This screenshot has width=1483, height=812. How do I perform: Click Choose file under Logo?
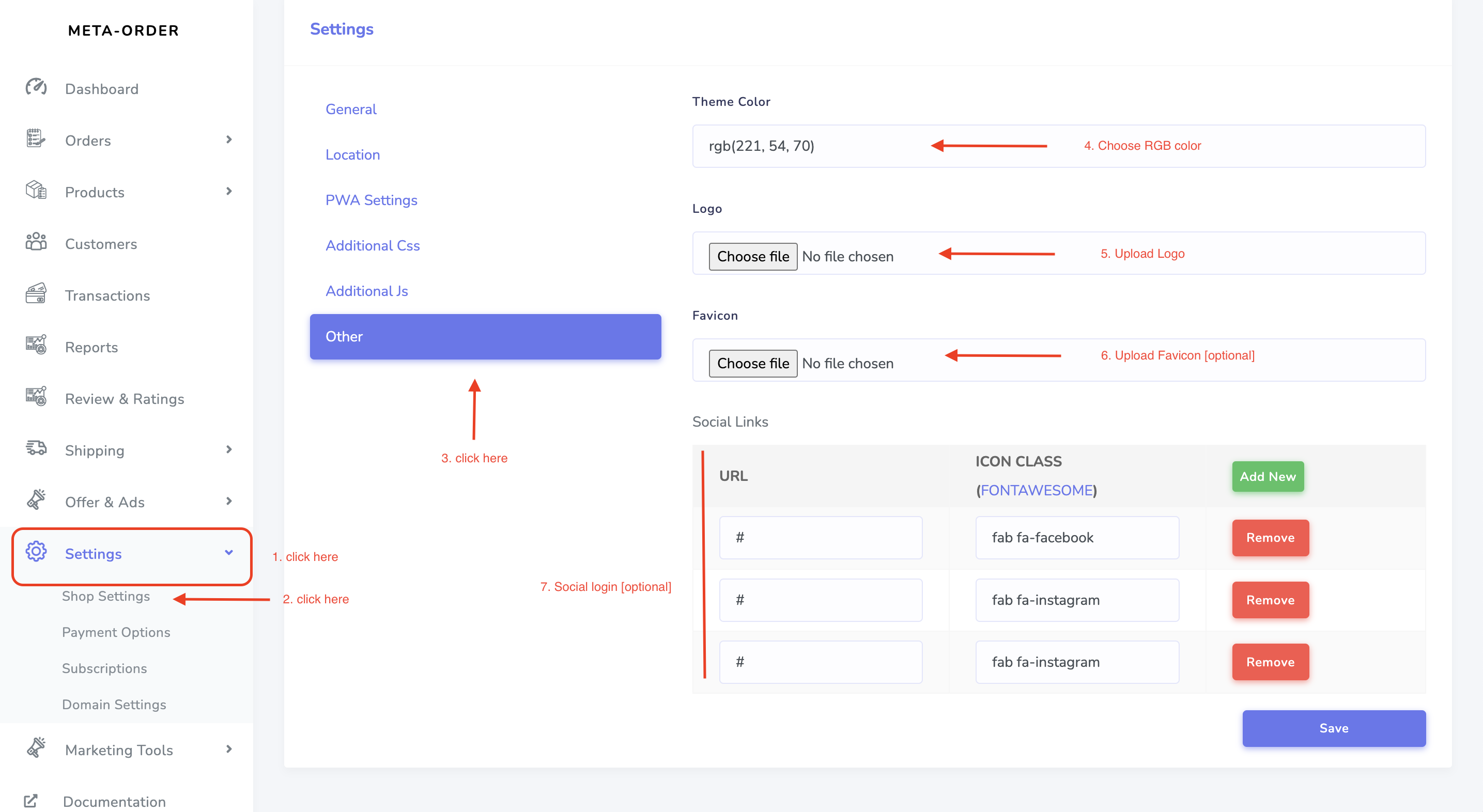coord(752,256)
